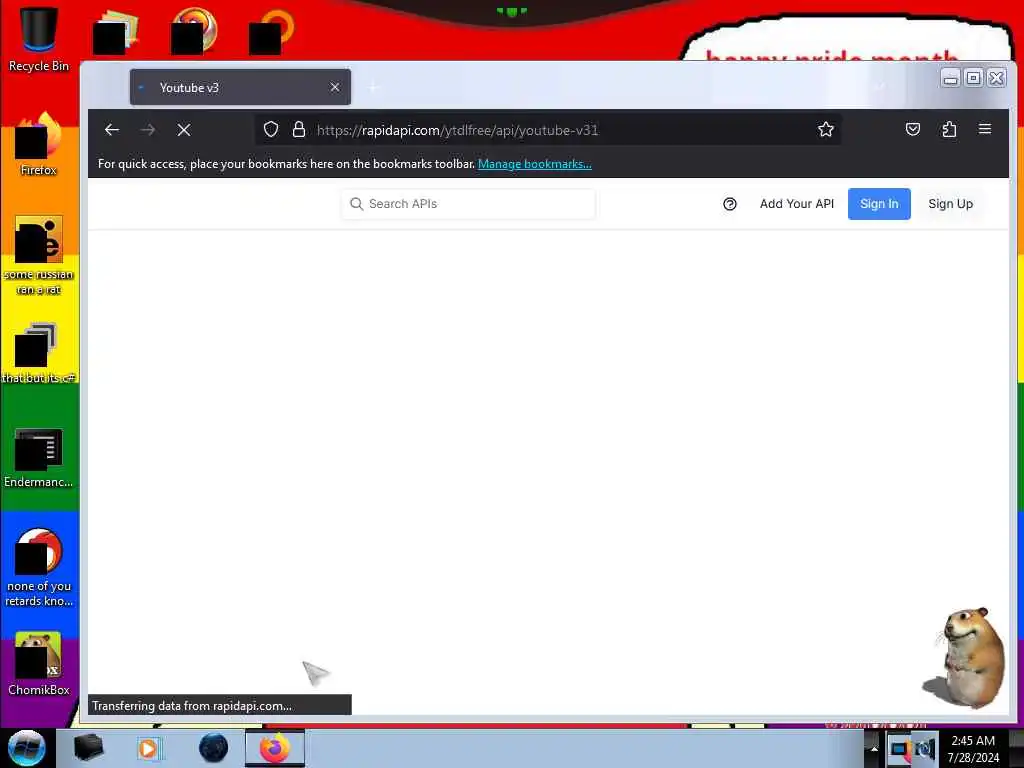Switch to Firefox in the taskbar
Viewport: 1024px width, 768px height.
(x=275, y=748)
